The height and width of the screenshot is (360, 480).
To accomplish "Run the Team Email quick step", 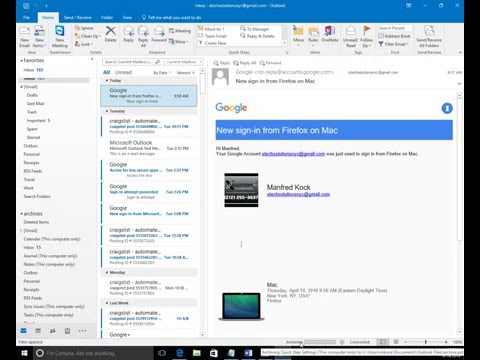I will [x=212, y=36].
